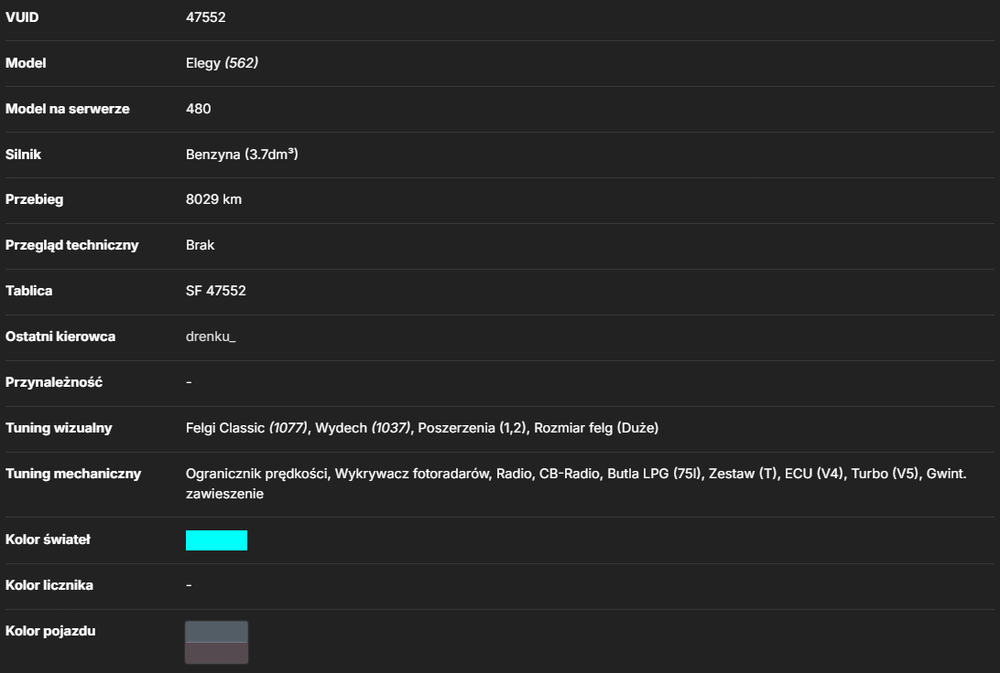Click the Tuning wizualny label
The height and width of the screenshot is (673, 1000).
point(59,428)
